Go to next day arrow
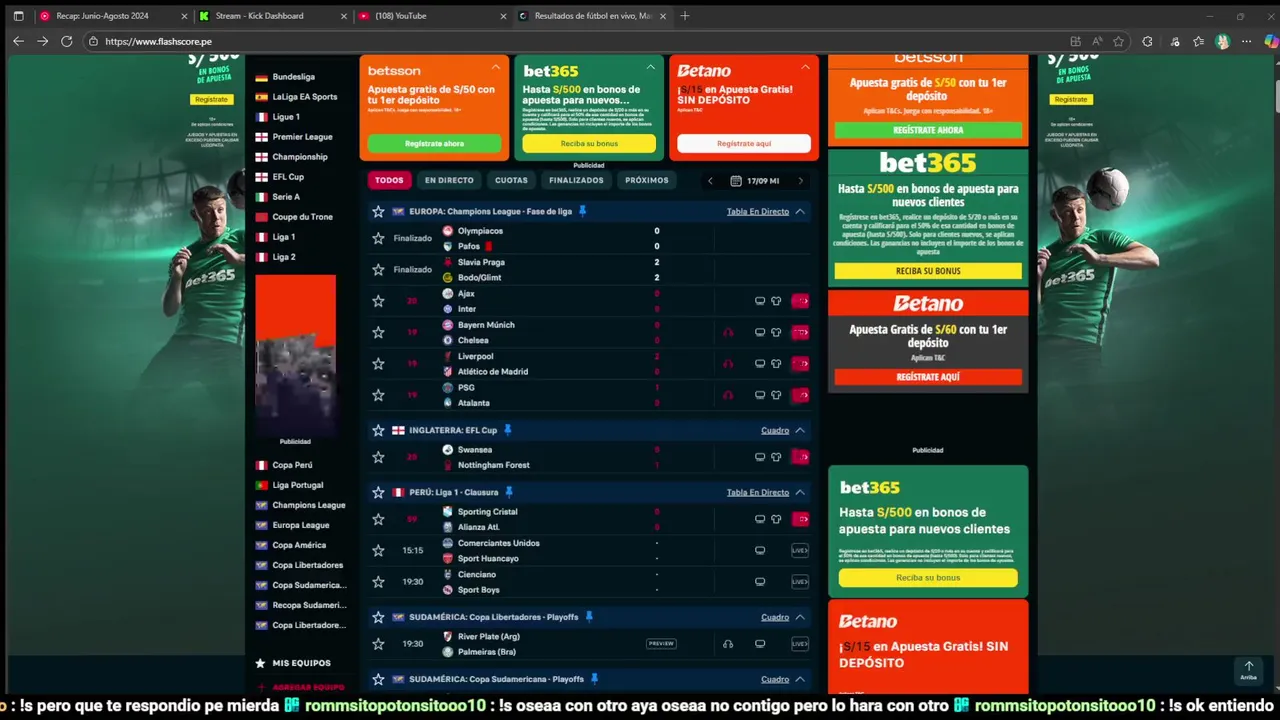 click(x=800, y=181)
